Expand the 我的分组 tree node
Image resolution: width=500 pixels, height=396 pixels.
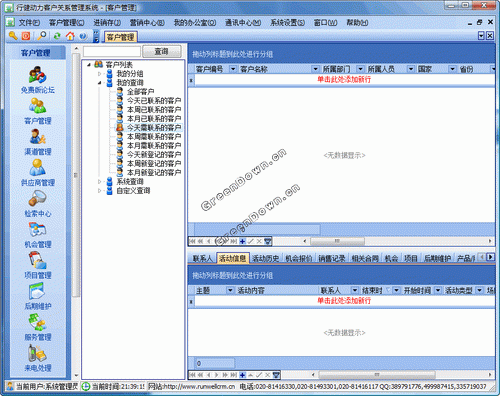click(x=99, y=74)
